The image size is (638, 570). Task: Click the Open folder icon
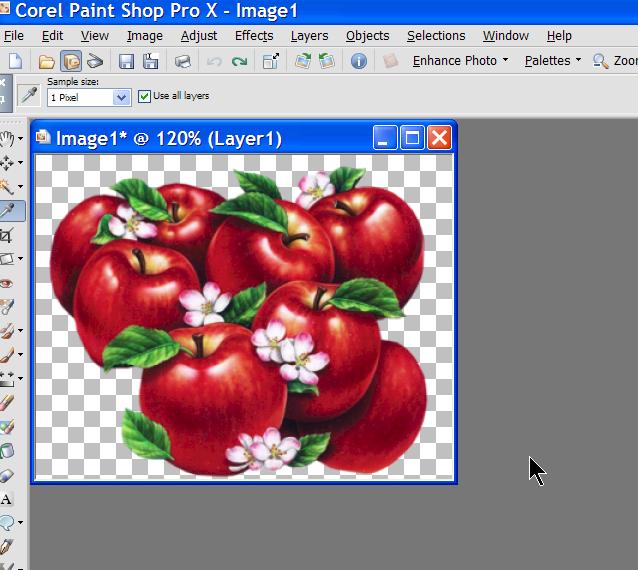click(46, 61)
